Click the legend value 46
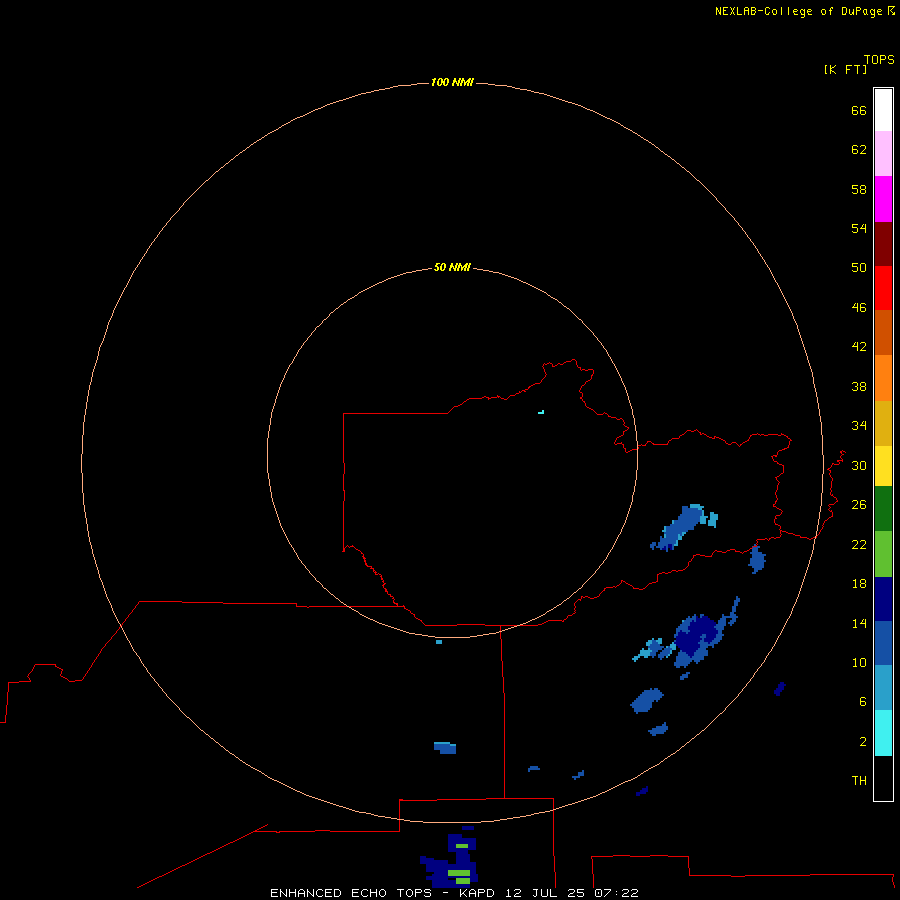 859,308
